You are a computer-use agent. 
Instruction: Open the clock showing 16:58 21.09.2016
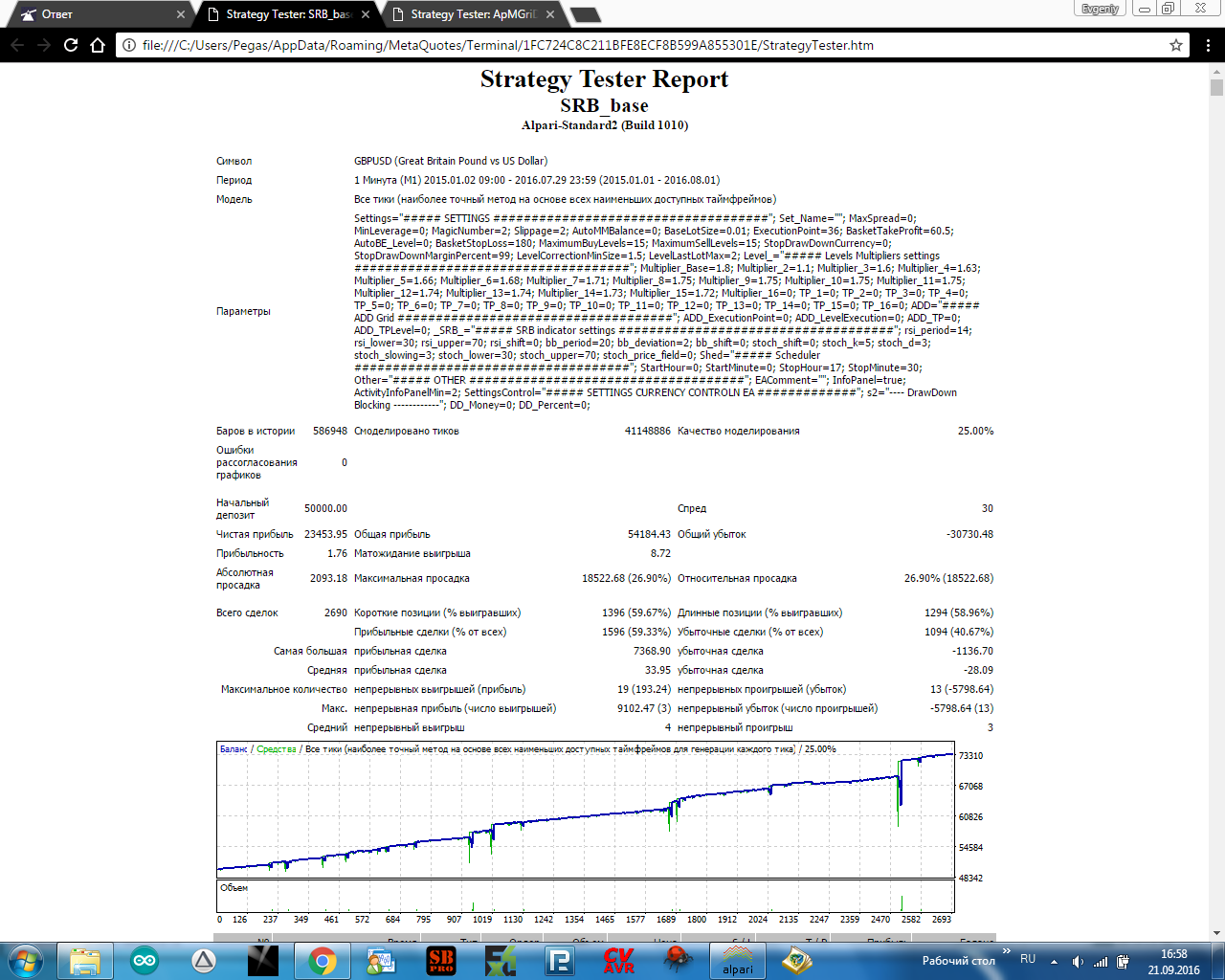click(x=1174, y=962)
